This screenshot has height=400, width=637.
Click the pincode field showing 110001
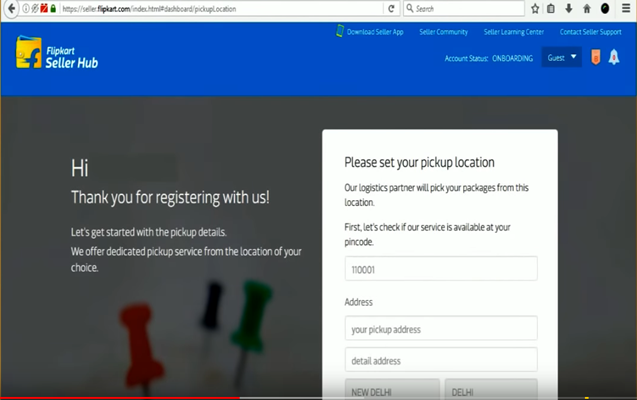pos(440,269)
